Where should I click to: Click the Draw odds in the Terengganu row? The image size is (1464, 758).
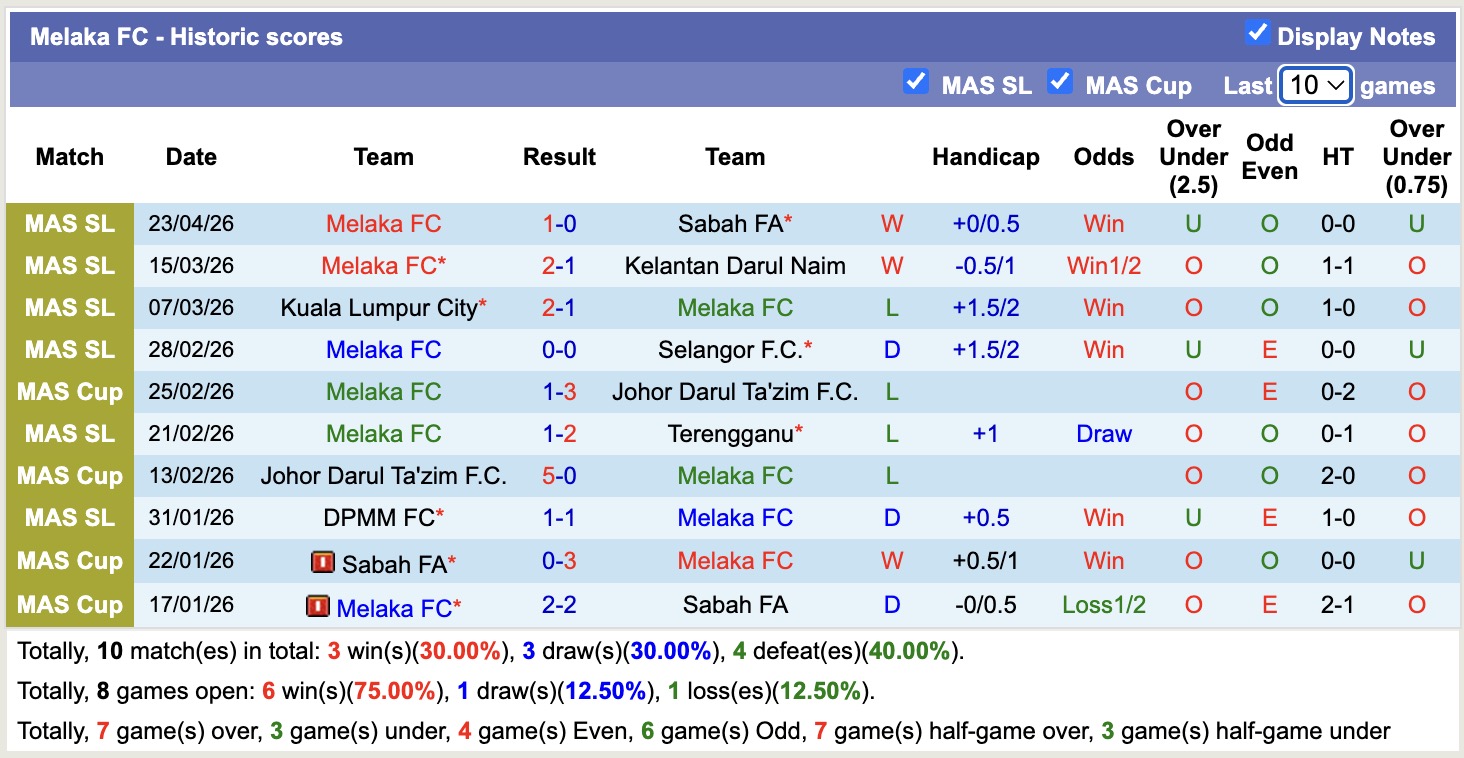(x=1103, y=433)
